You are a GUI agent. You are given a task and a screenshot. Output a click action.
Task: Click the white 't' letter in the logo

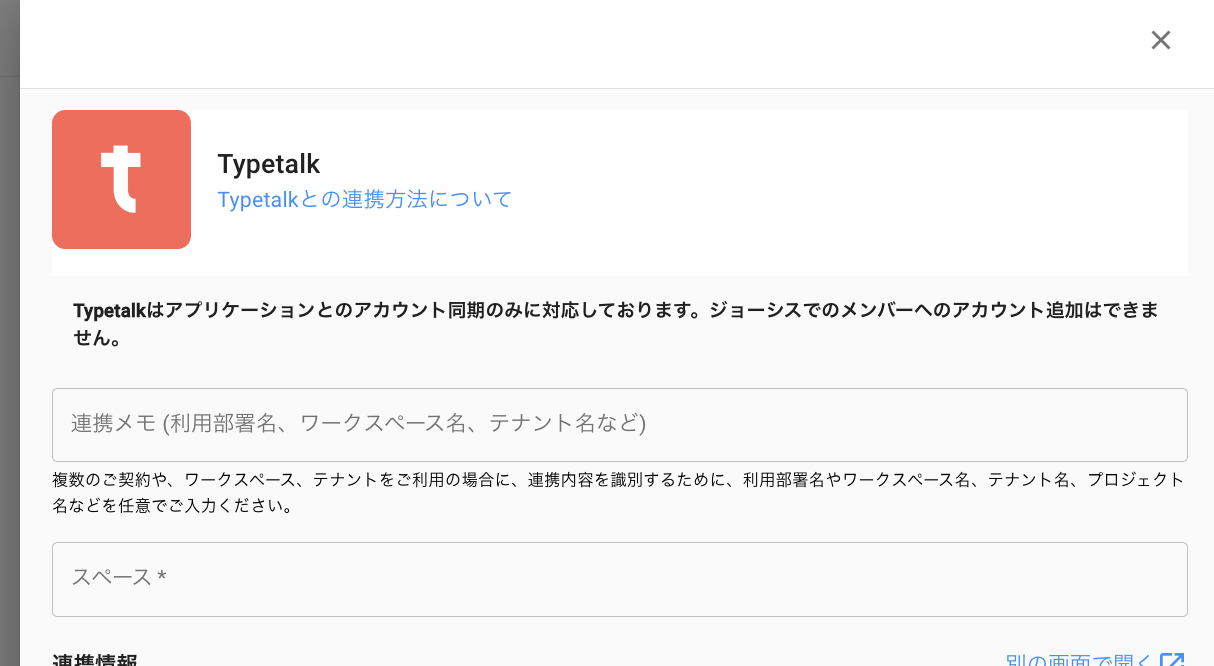pos(120,179)
